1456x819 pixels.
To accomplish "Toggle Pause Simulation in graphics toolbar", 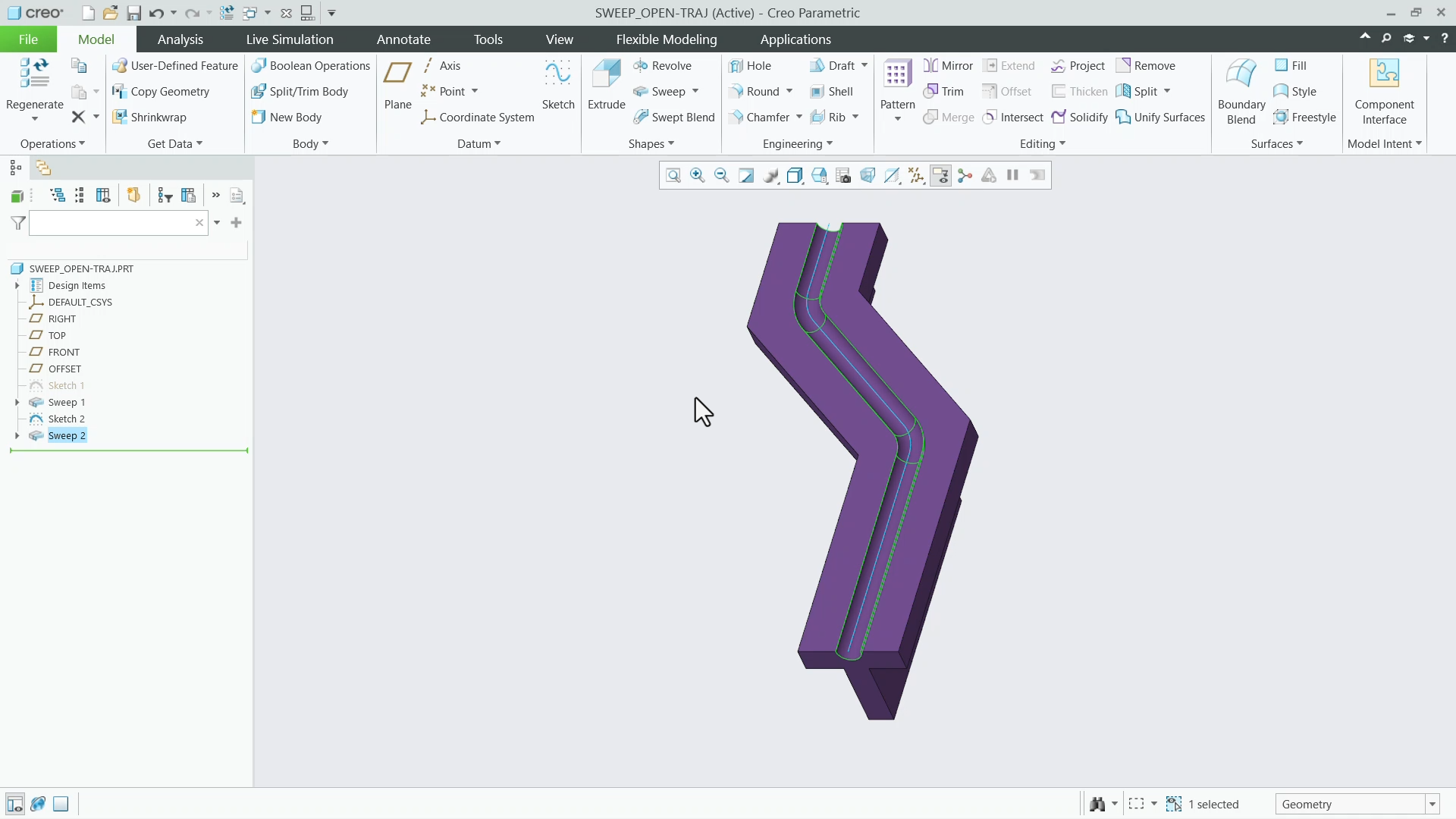I will pyautogui.click(x=1013, y=176).
